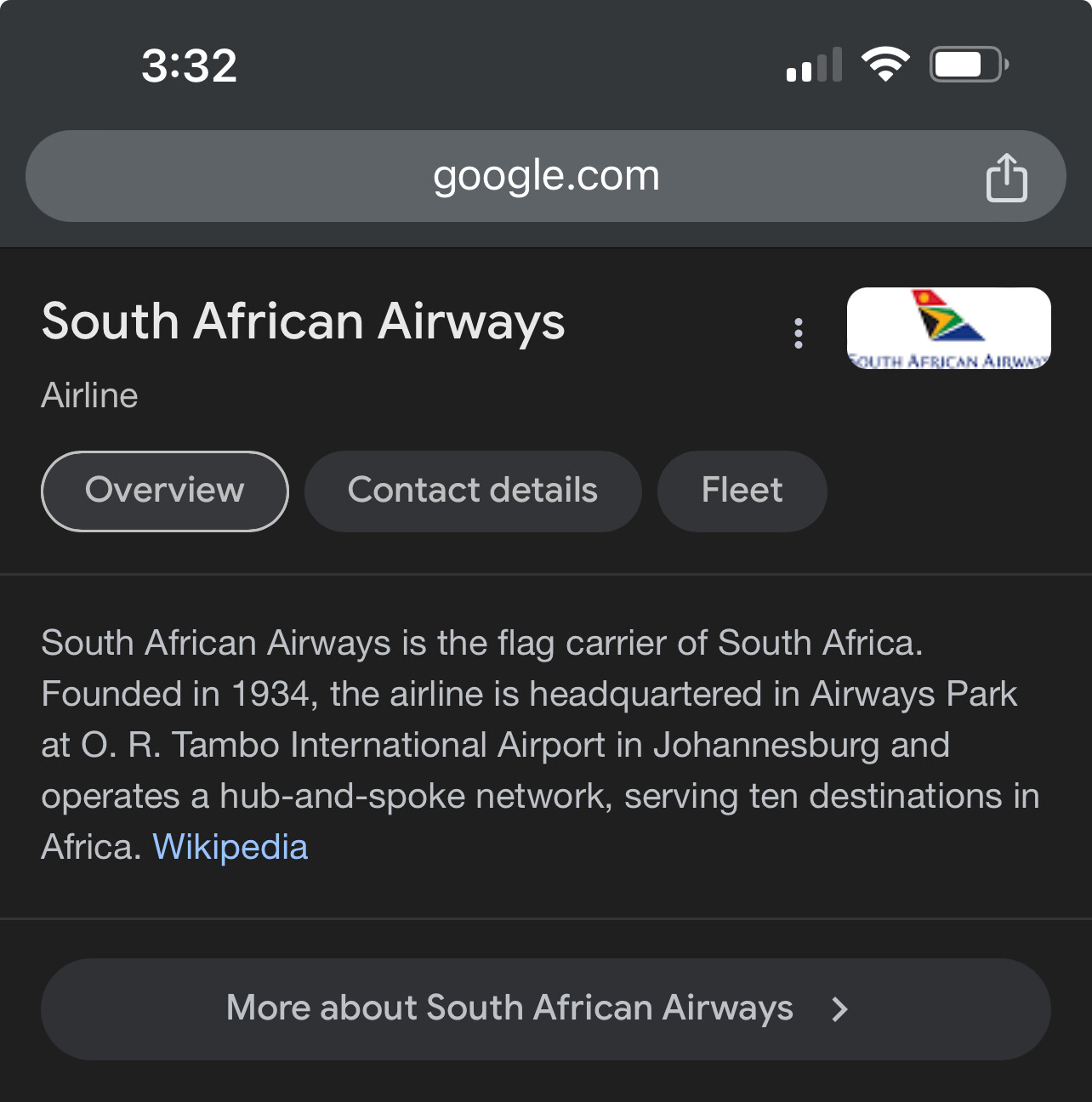Tap the word 'Johannesburg' in the description

click(765, 745)
